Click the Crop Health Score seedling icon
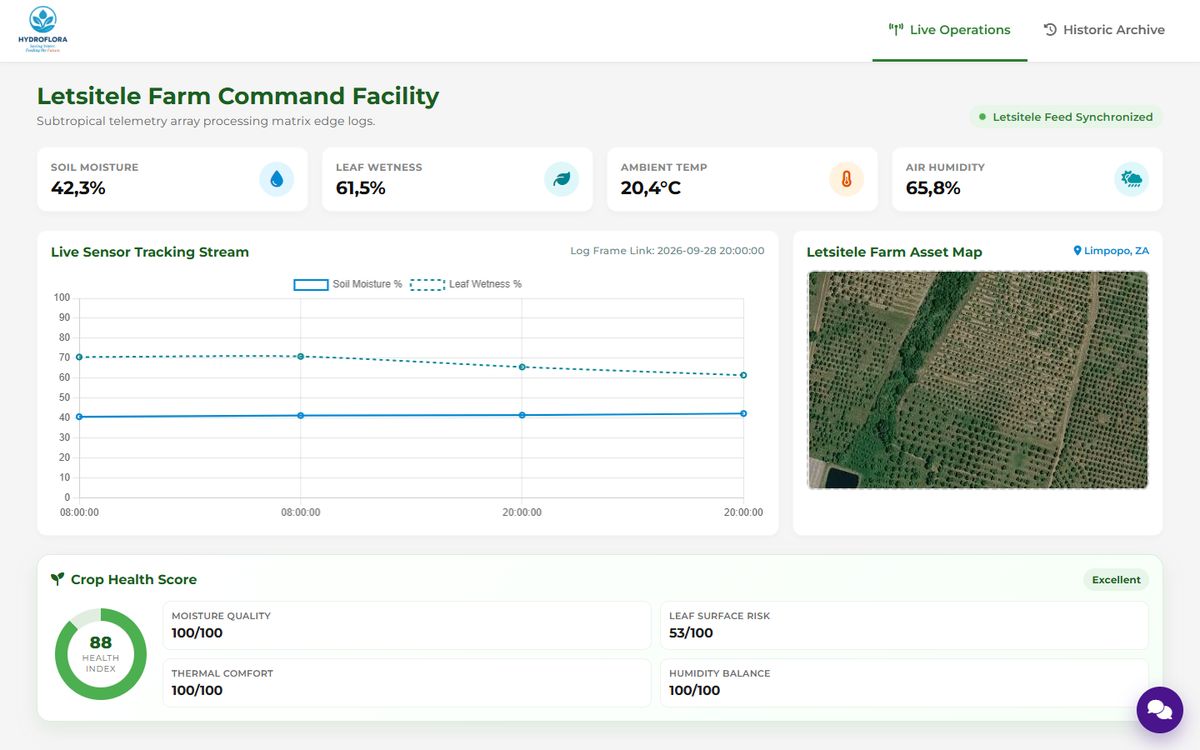 pos(58,579)
